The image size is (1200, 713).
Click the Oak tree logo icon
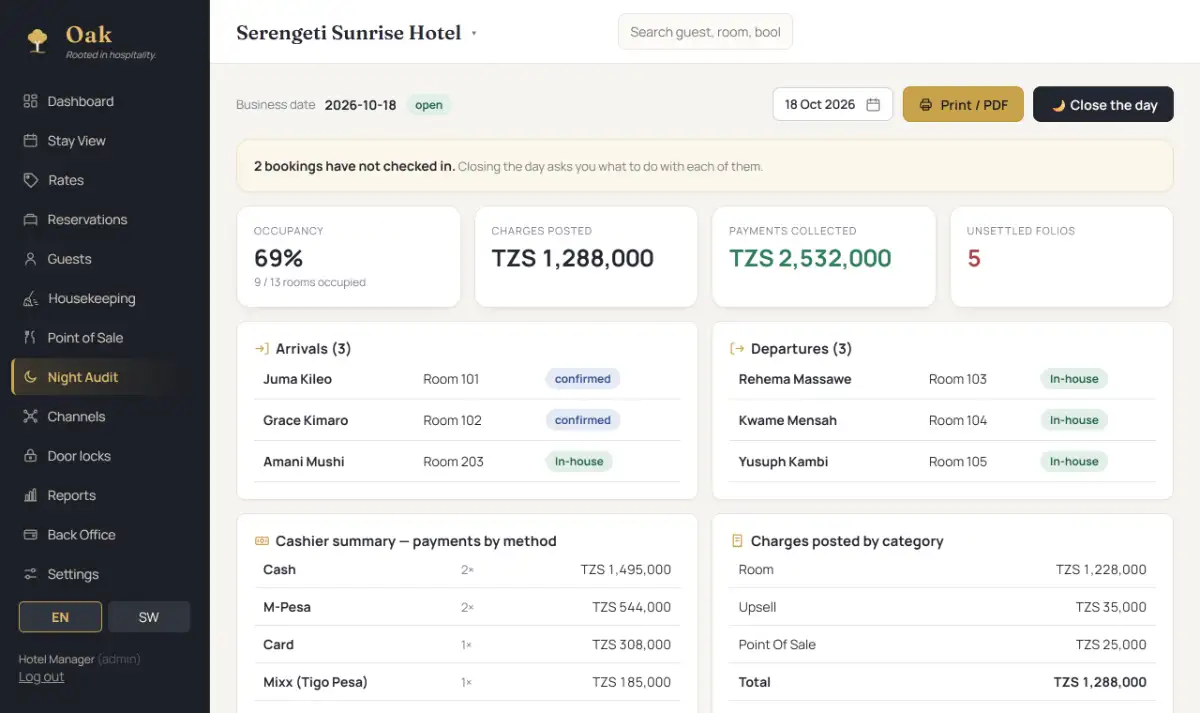point(37,40)
